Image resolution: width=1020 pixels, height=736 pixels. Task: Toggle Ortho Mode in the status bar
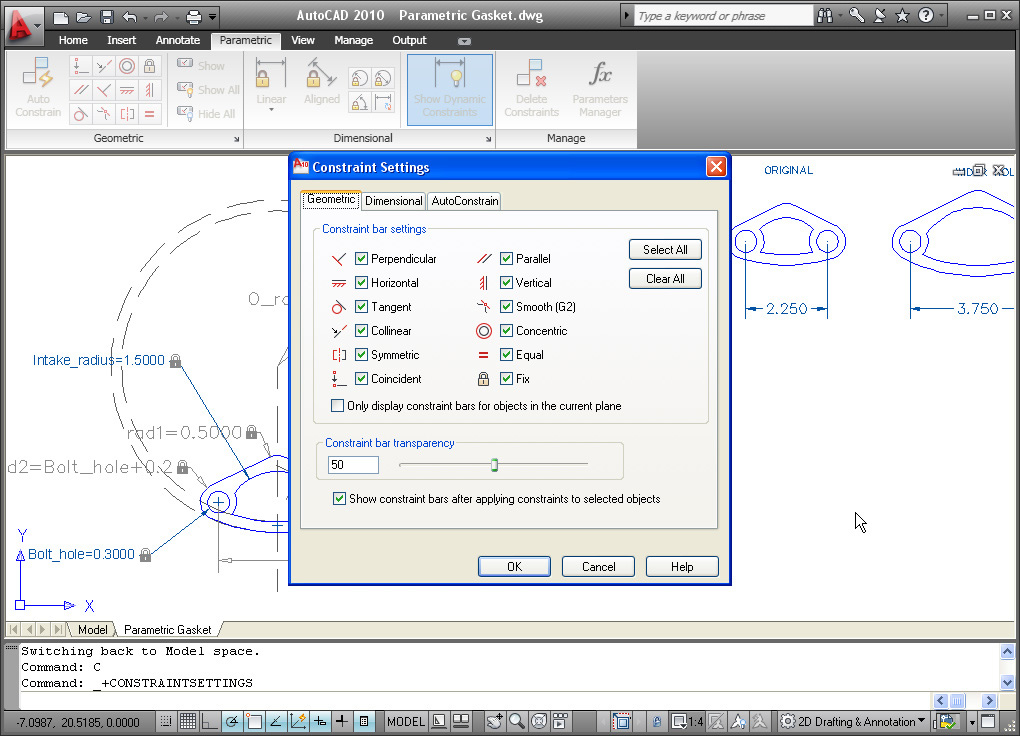pyautogui.click(x=209, y=721)
